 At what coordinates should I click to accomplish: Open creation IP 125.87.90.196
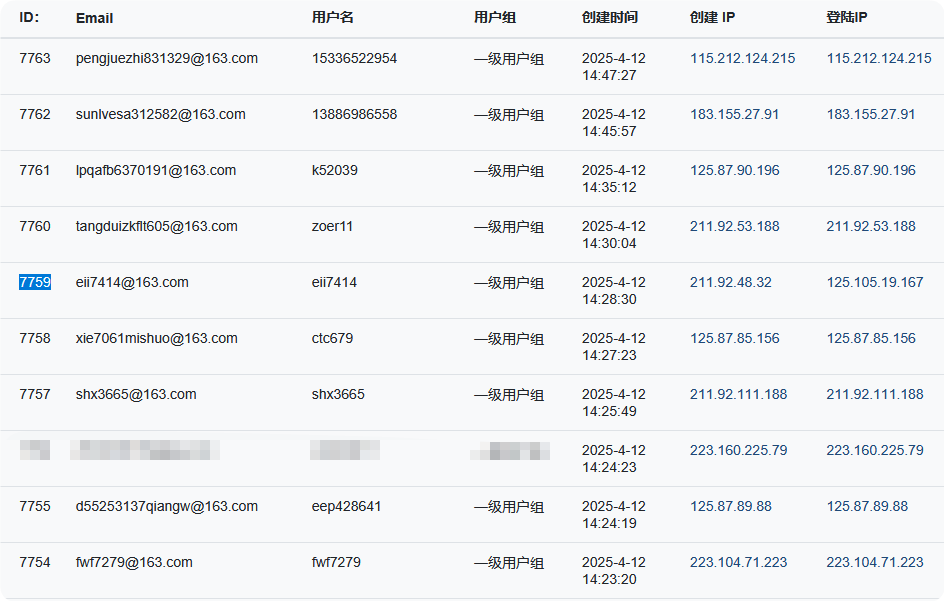click(734, 170)
